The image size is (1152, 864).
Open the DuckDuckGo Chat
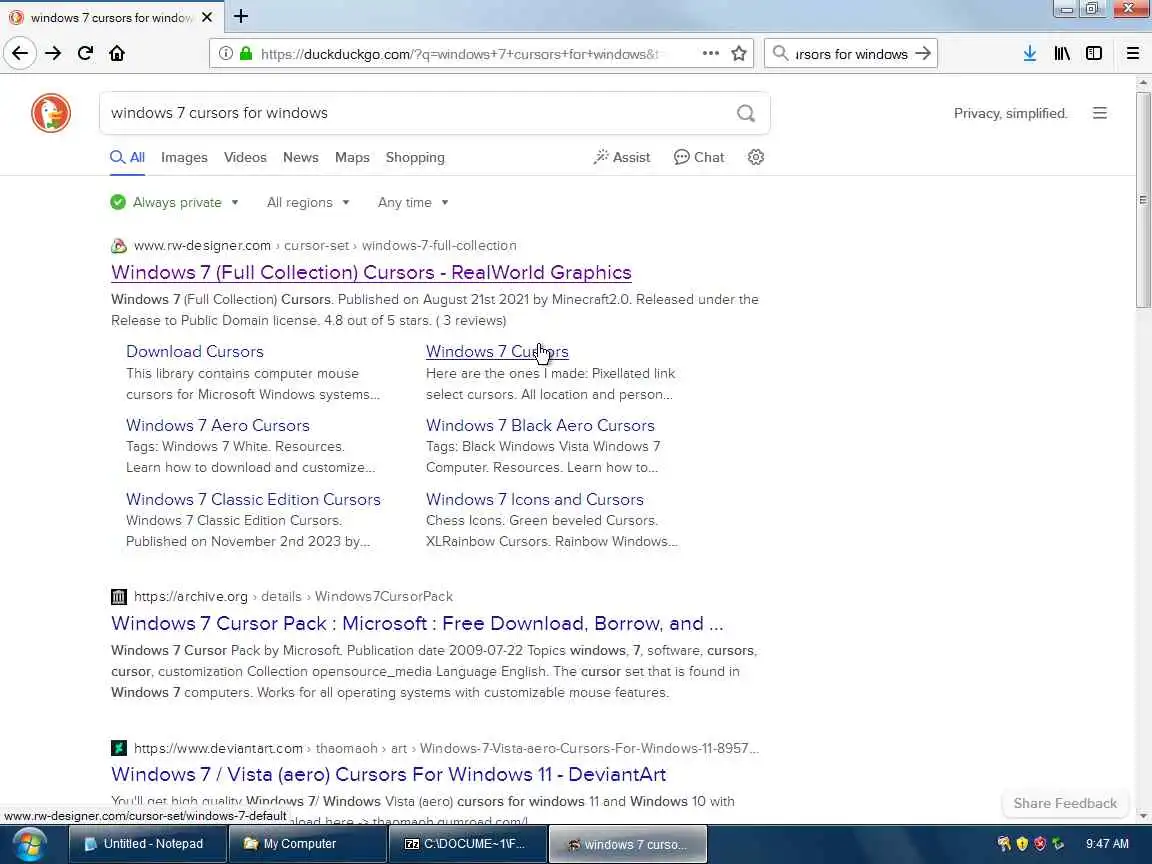[699, 157]
